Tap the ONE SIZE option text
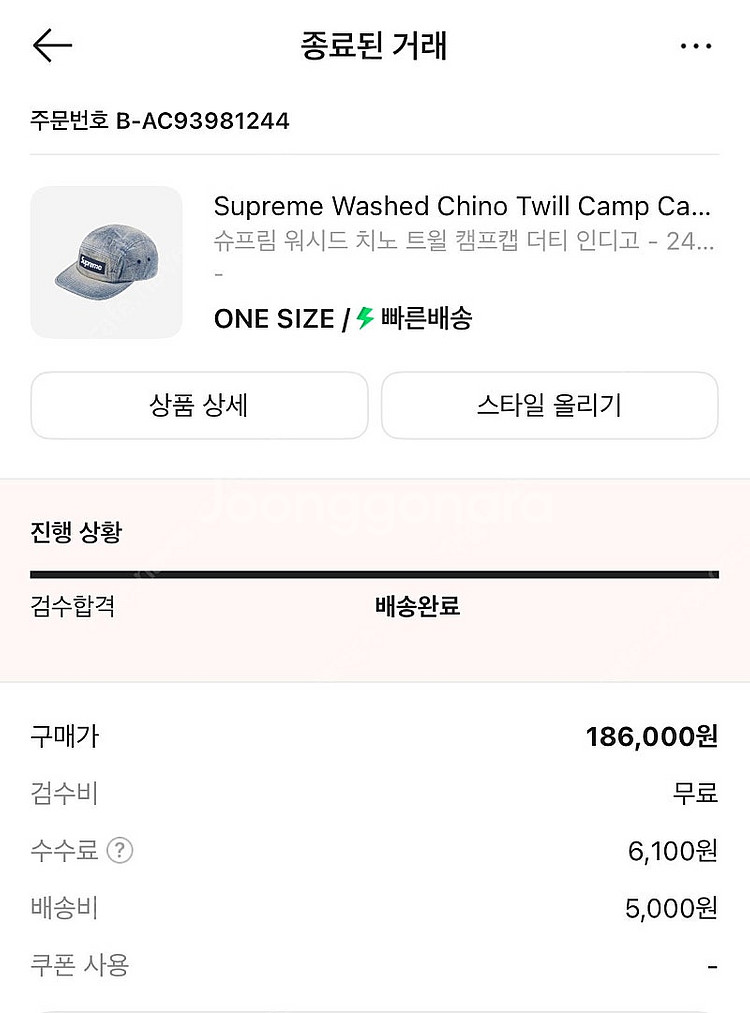Screen dimensions: 750x1013 [273, 319]
